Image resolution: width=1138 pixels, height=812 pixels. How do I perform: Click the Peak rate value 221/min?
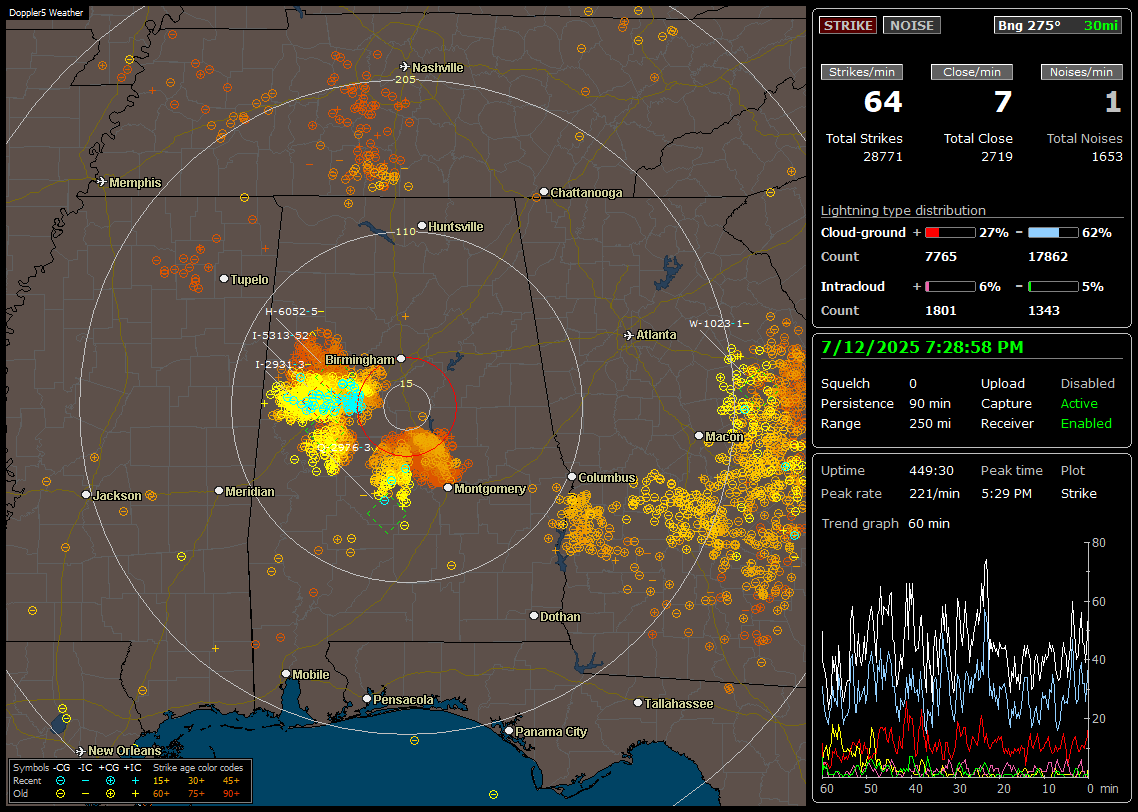(x=934, y=493)
